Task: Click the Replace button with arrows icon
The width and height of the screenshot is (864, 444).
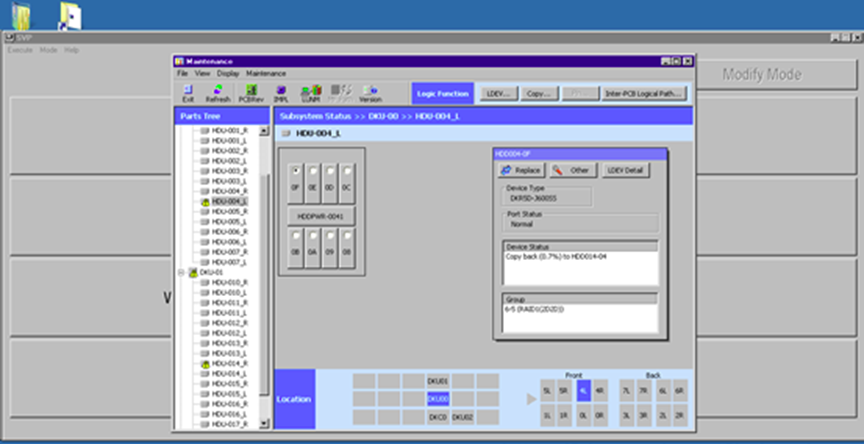Action: point(520,170)
